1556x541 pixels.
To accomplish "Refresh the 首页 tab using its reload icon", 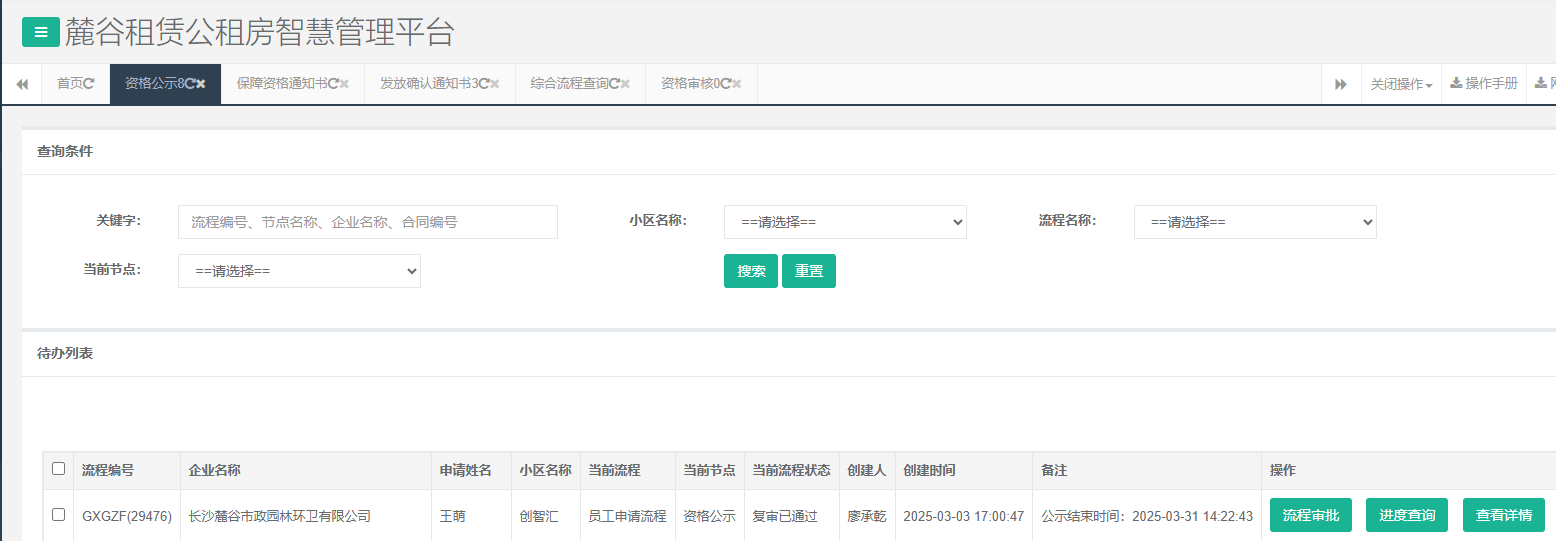I will click(89, 84).
